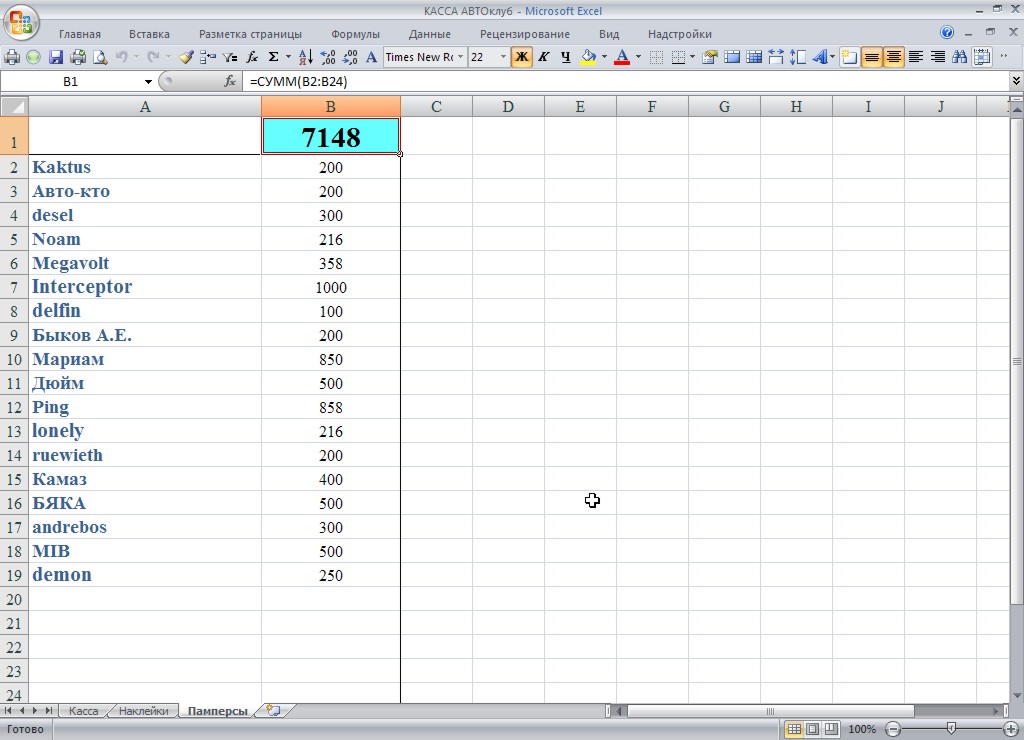Click the Office button logo
1024x740 pixels.
coord(21,21)
